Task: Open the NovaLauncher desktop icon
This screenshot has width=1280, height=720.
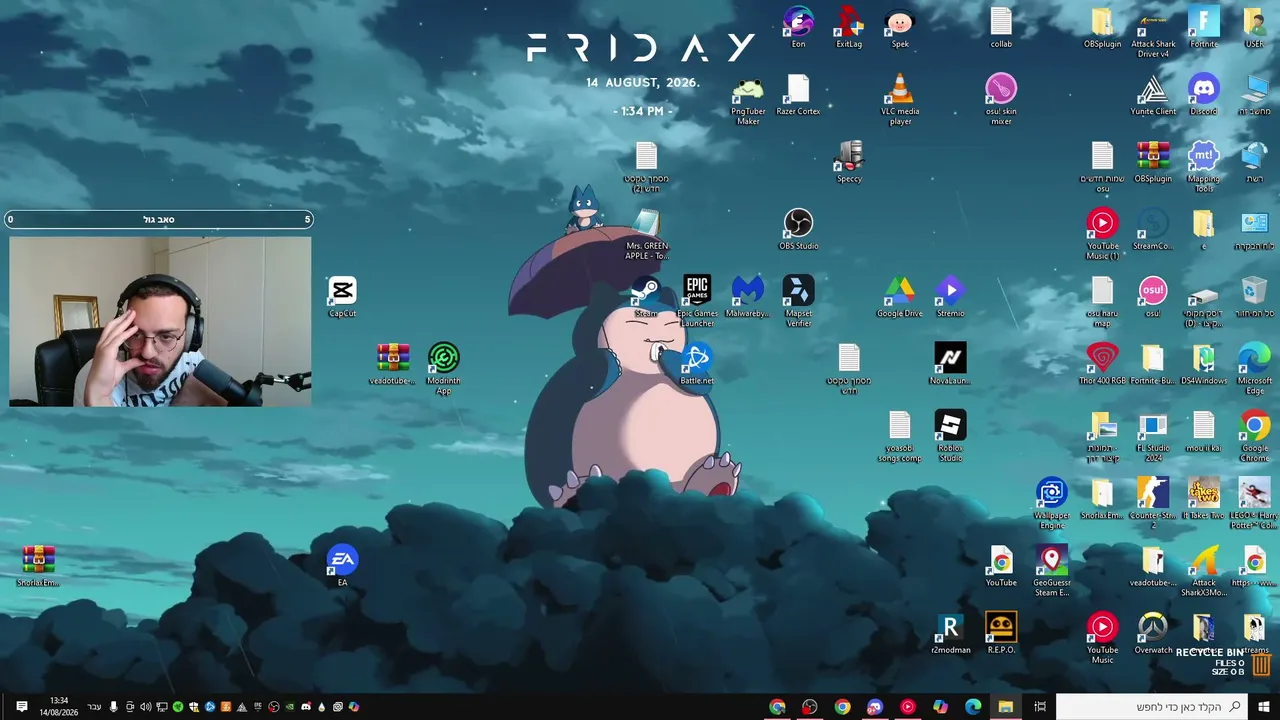Action: point(950,364)
